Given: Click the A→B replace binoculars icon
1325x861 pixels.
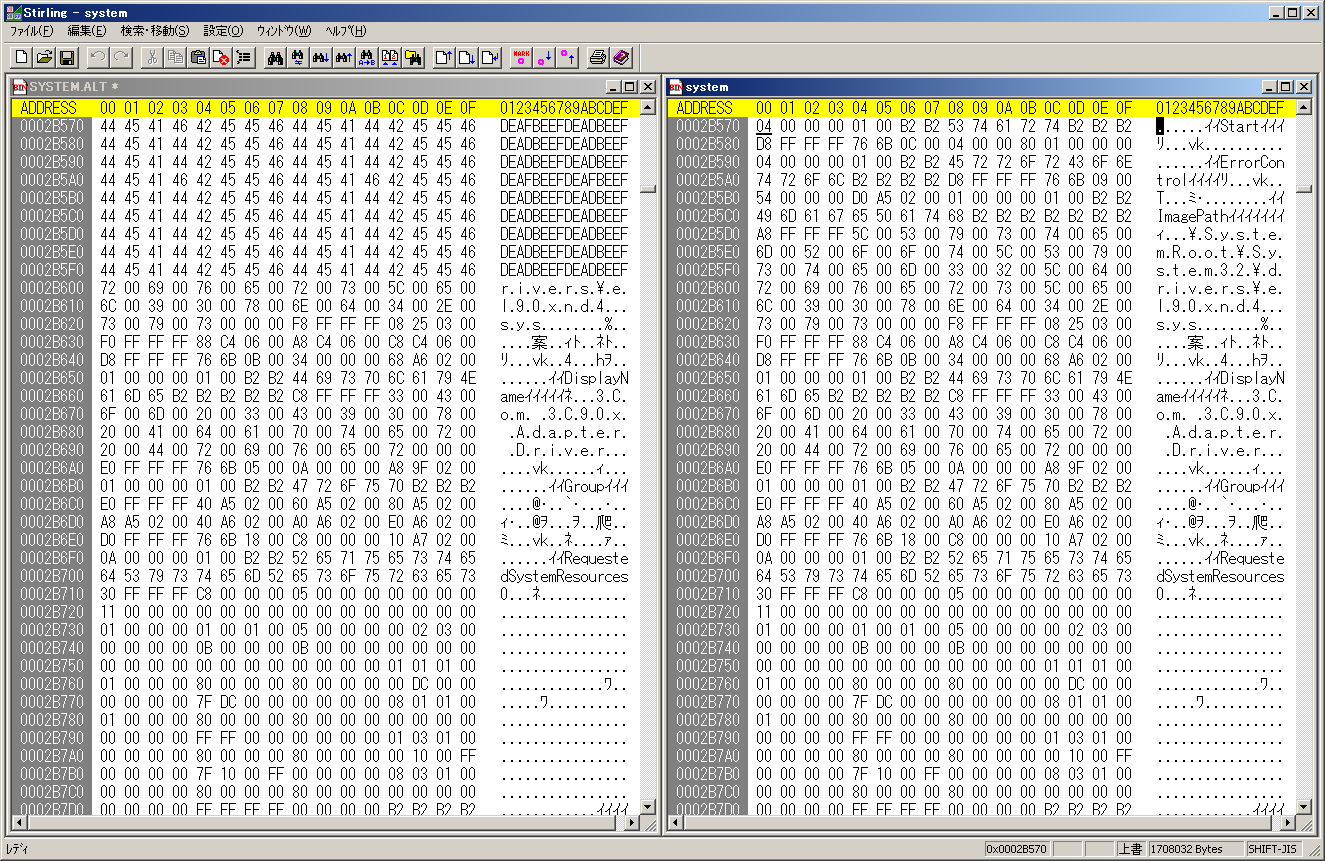Looking at the screenshot, I should click(x=367, y=57).
